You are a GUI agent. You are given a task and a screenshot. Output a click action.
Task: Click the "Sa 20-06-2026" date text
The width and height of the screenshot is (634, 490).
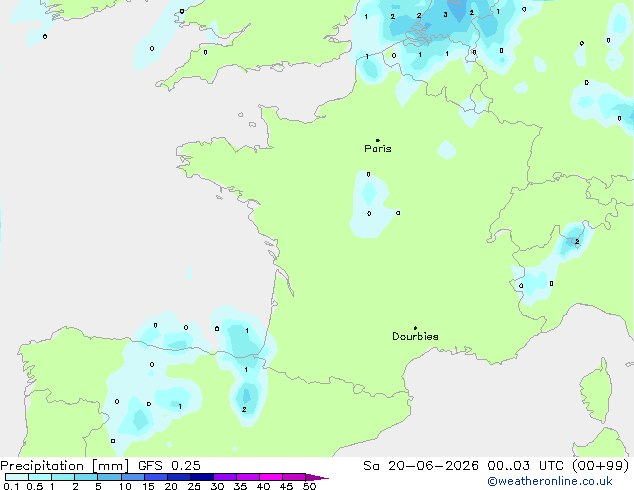[421, 466]
